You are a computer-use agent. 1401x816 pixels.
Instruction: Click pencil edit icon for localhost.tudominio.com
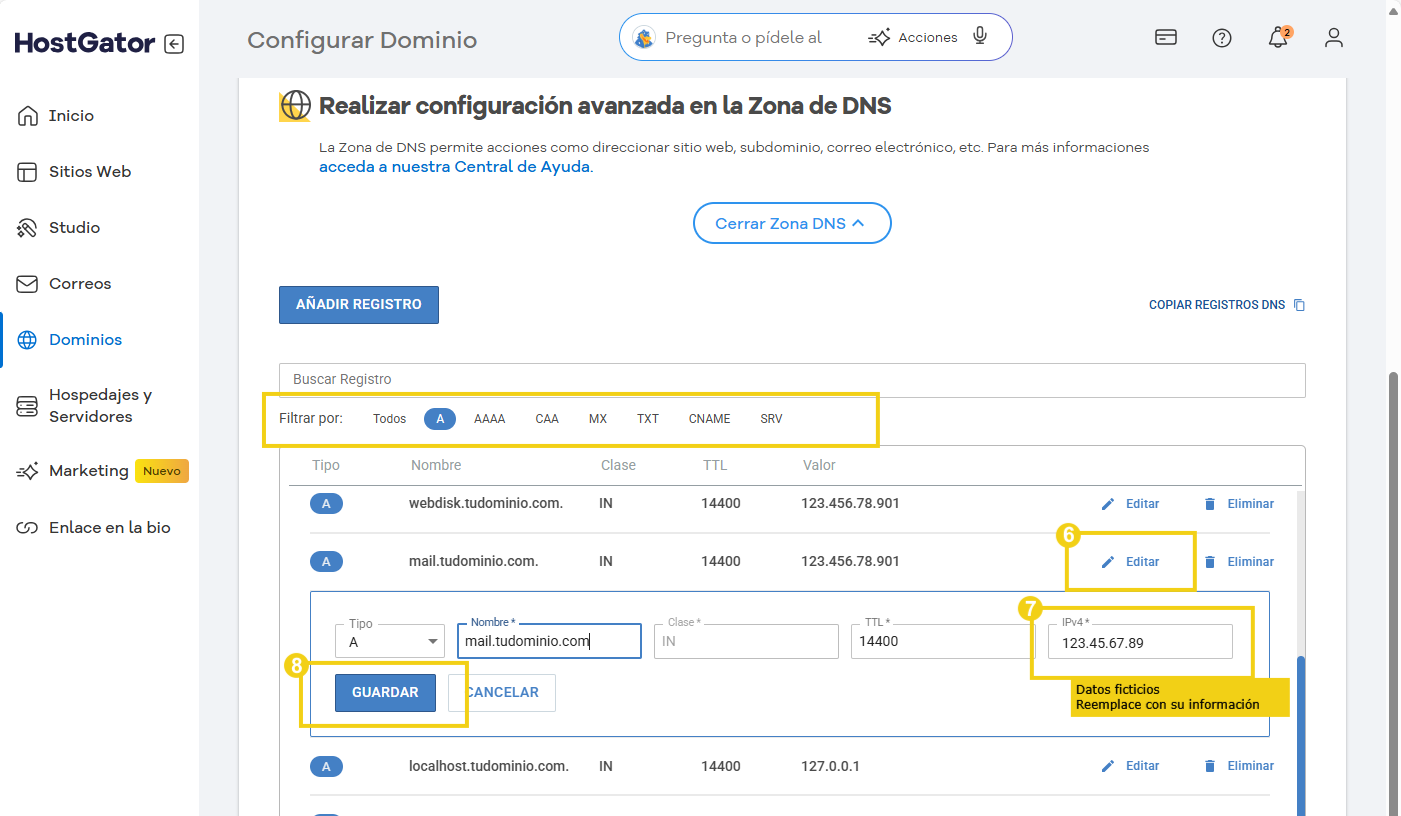point(1107,766)
